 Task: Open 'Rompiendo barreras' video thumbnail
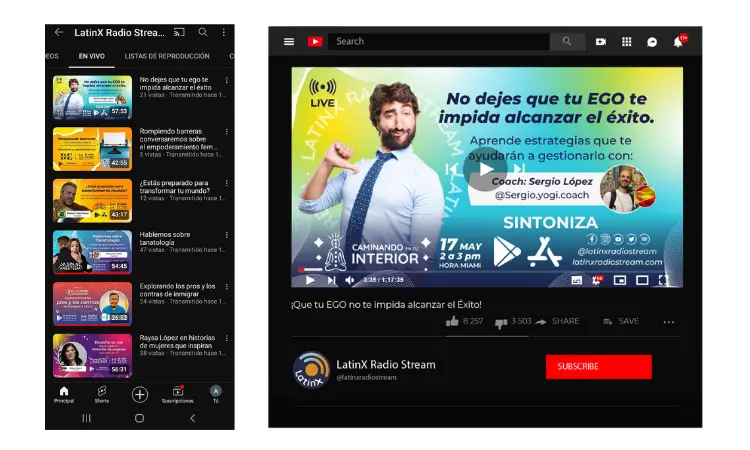(x=92, y=149)
